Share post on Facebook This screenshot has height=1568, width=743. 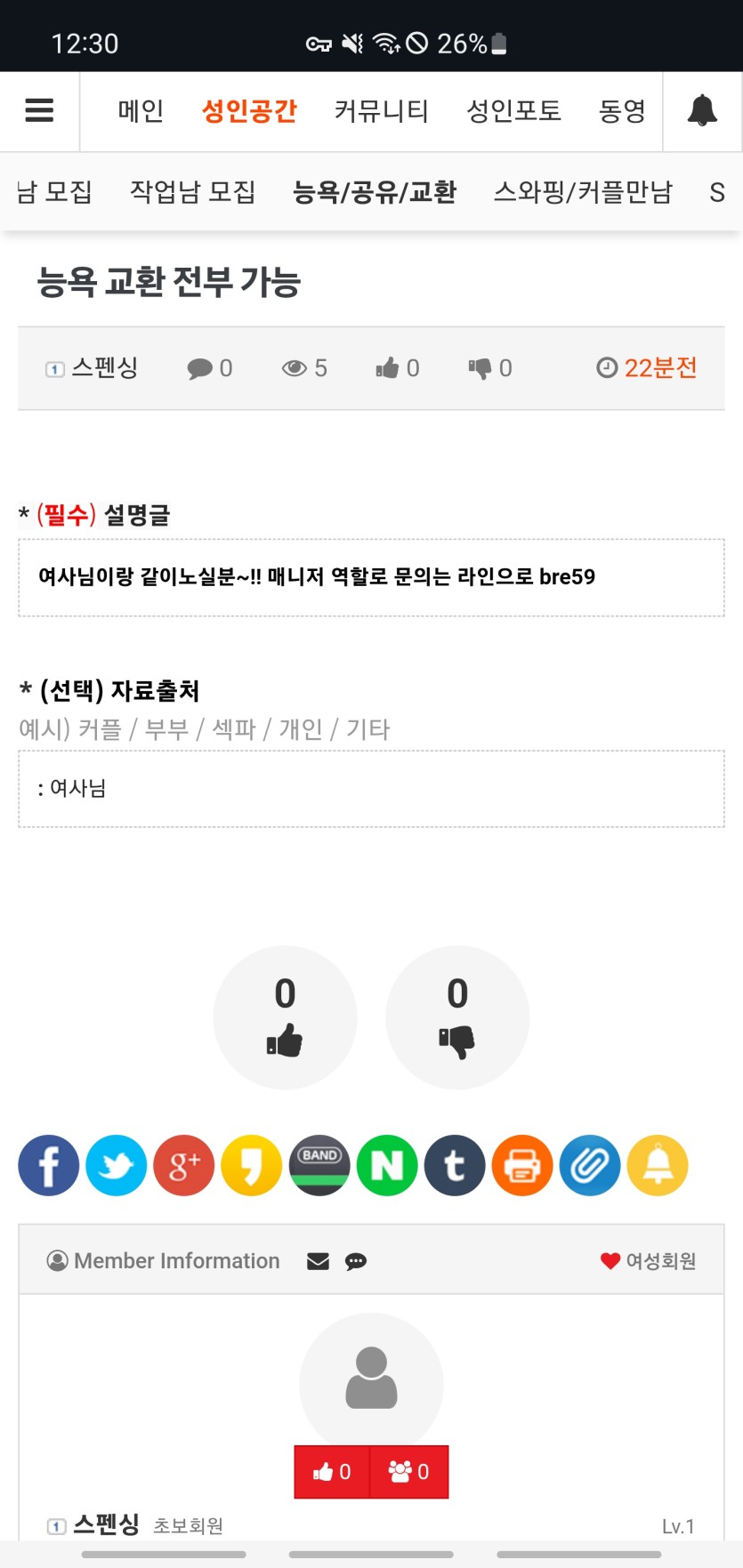(x=49, y=1165)
